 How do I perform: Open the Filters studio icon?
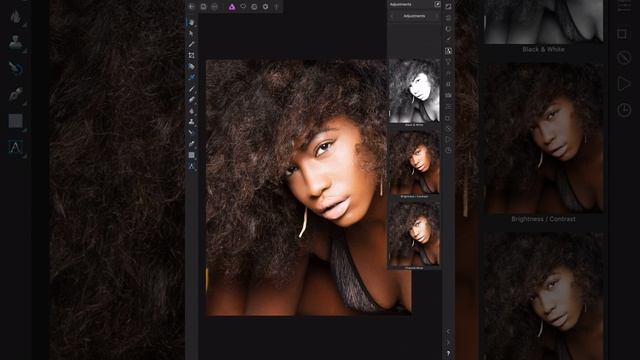(x=448, y=62)
